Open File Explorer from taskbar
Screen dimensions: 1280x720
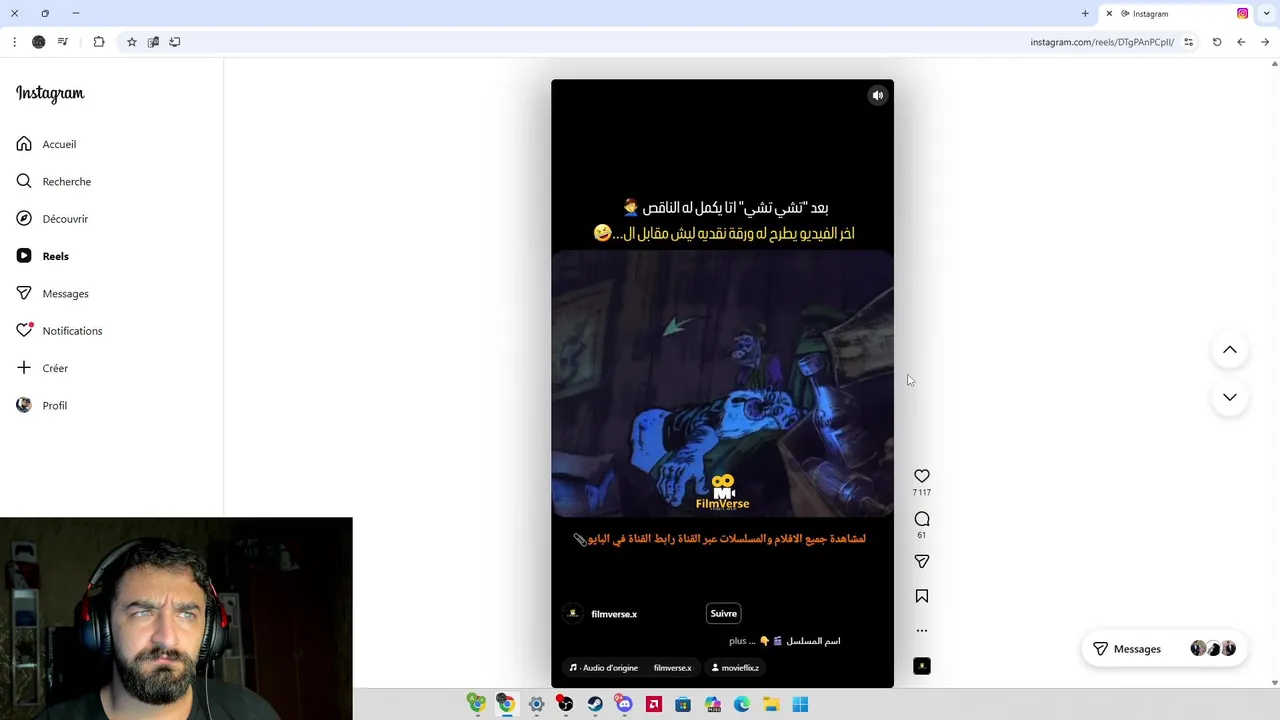click(x=771, y=704)
